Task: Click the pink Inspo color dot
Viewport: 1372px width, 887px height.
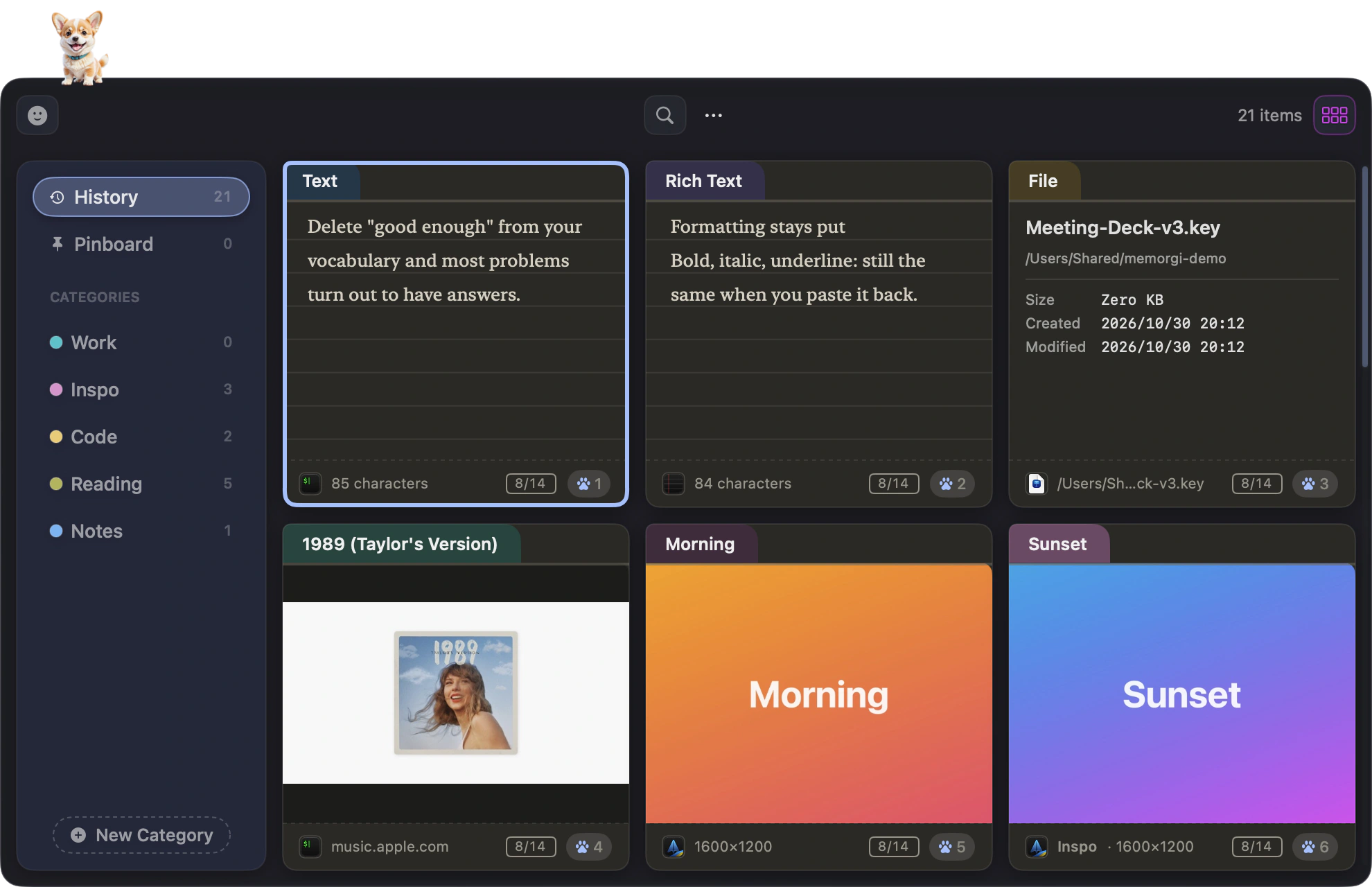Action: click(56, 389)
